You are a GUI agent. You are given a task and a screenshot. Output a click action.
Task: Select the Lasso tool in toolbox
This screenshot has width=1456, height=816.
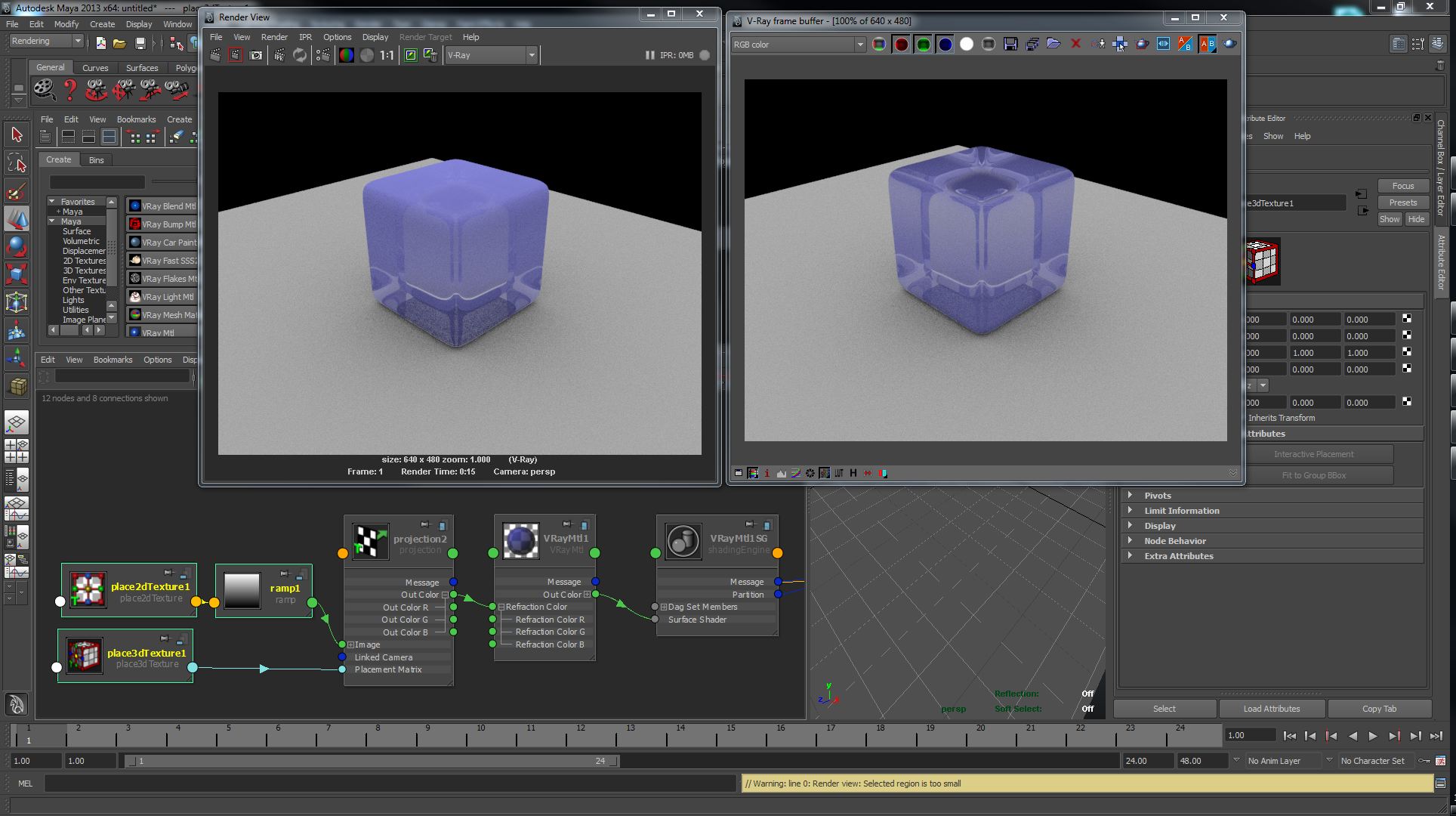[x=17, y=162]
